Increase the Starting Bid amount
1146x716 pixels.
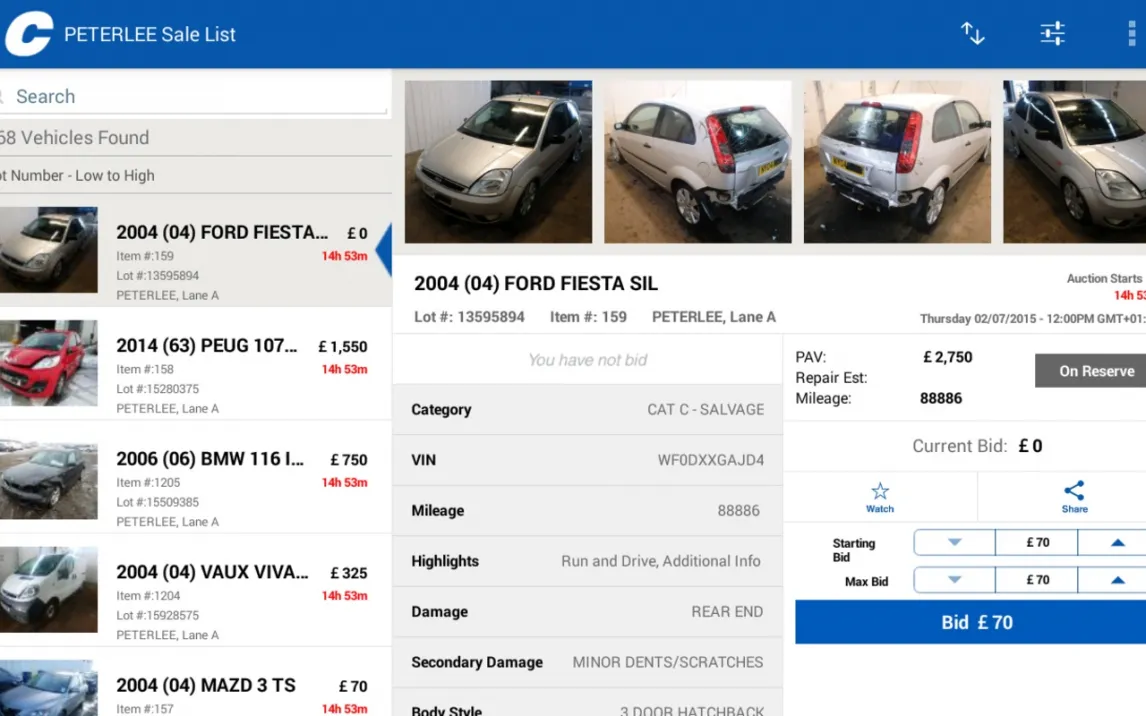[1117, 542]
